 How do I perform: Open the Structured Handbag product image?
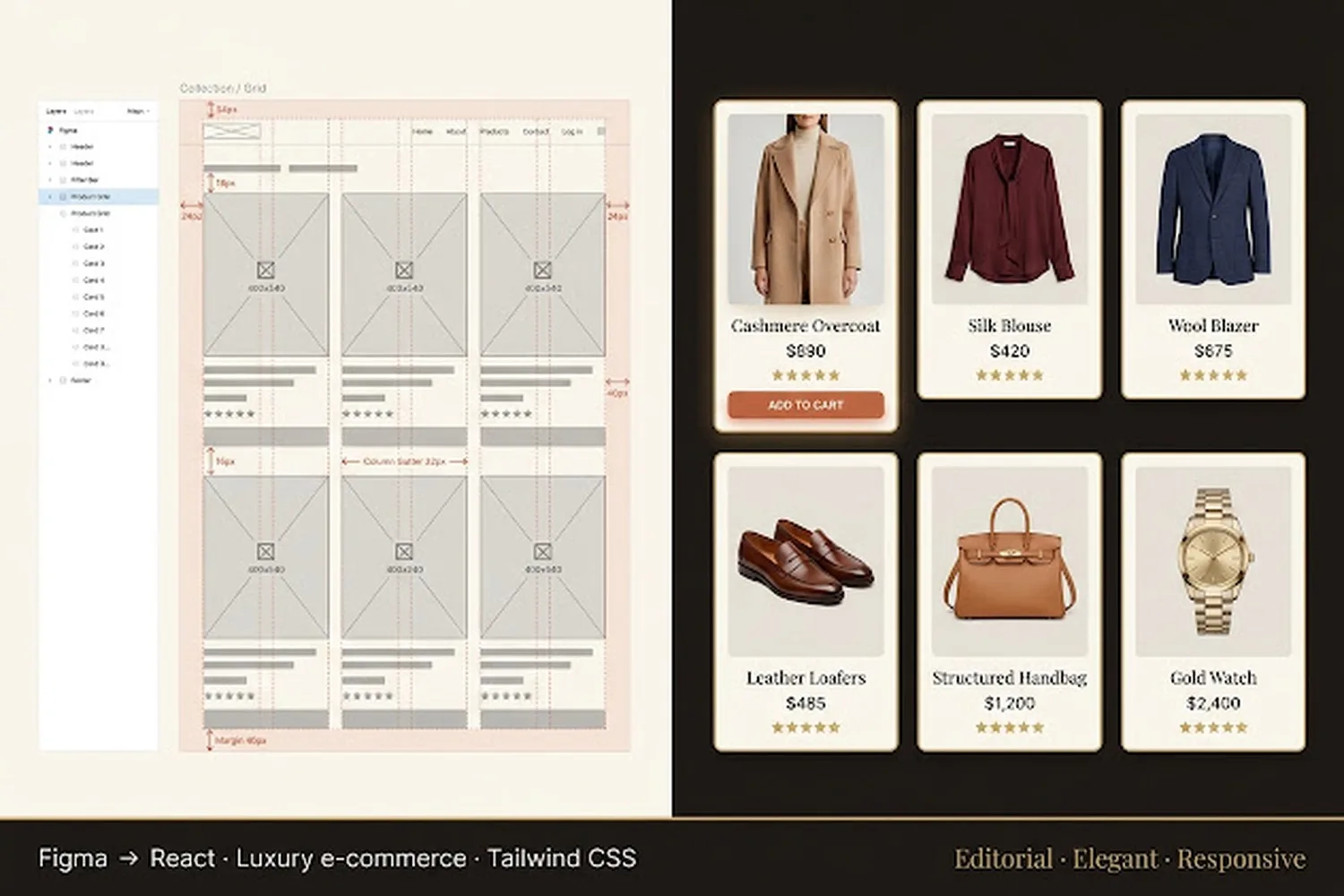point(1010,562)
